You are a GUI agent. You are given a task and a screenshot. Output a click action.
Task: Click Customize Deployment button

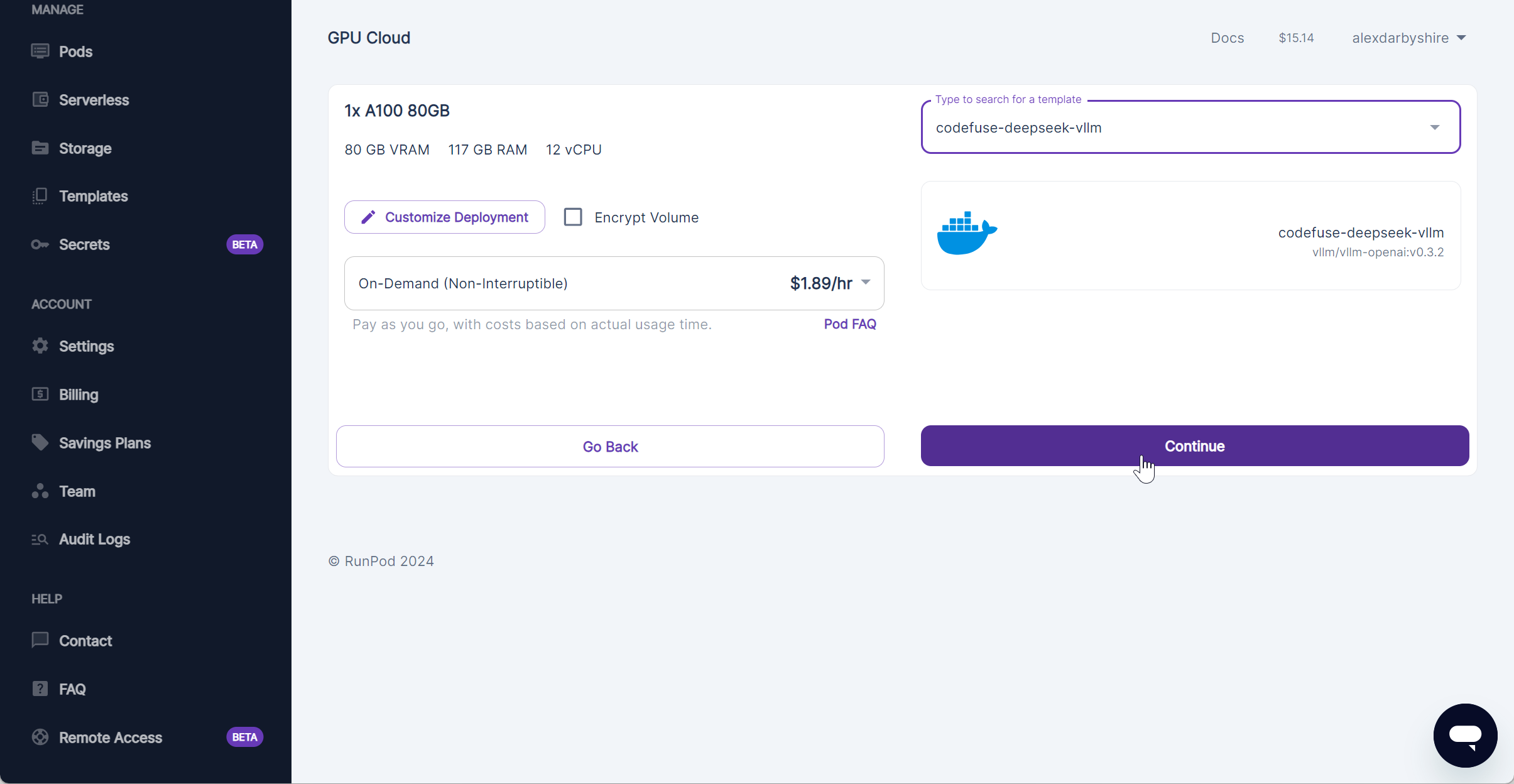444,217
